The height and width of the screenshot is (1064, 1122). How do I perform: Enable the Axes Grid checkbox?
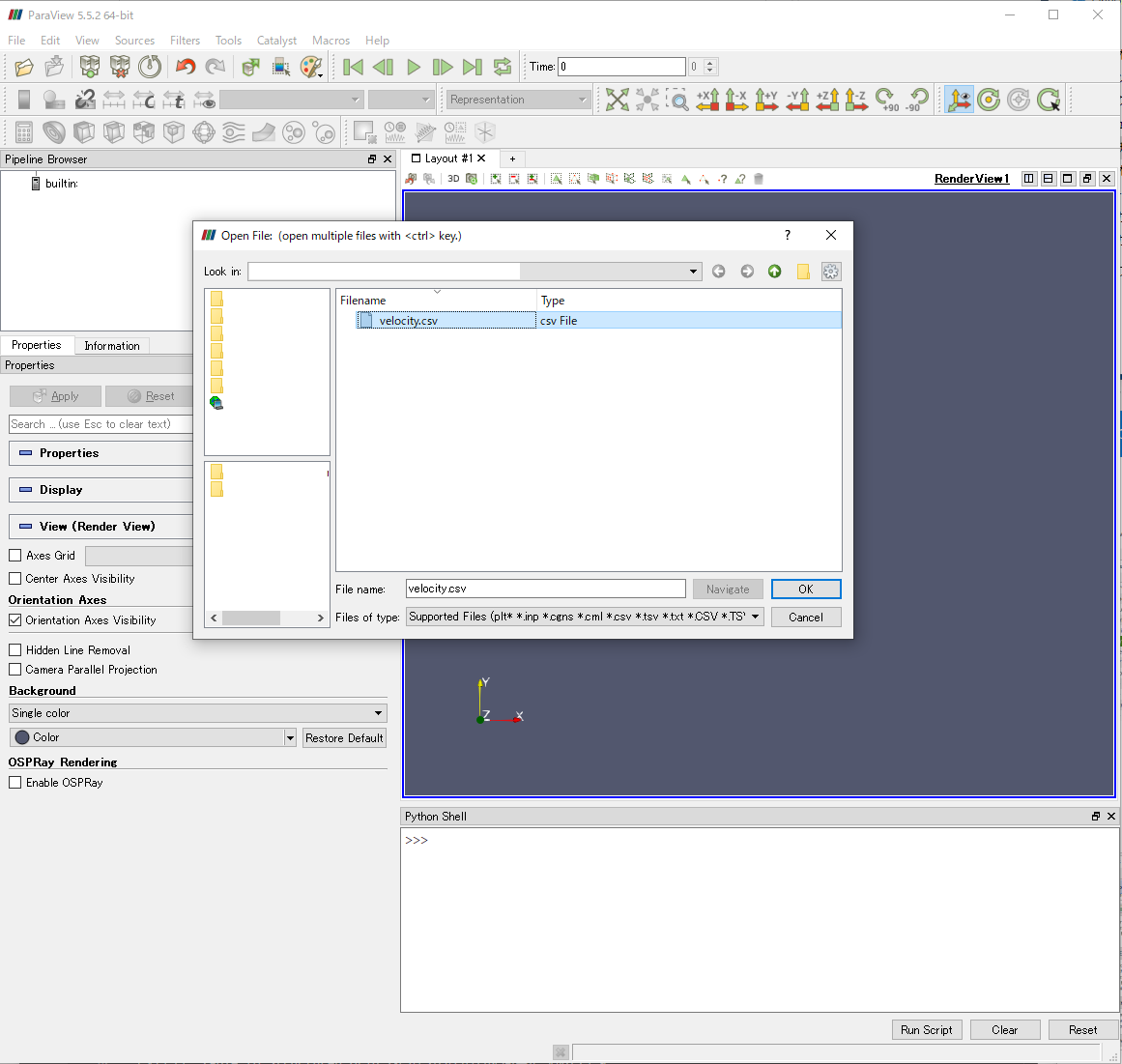16,556
